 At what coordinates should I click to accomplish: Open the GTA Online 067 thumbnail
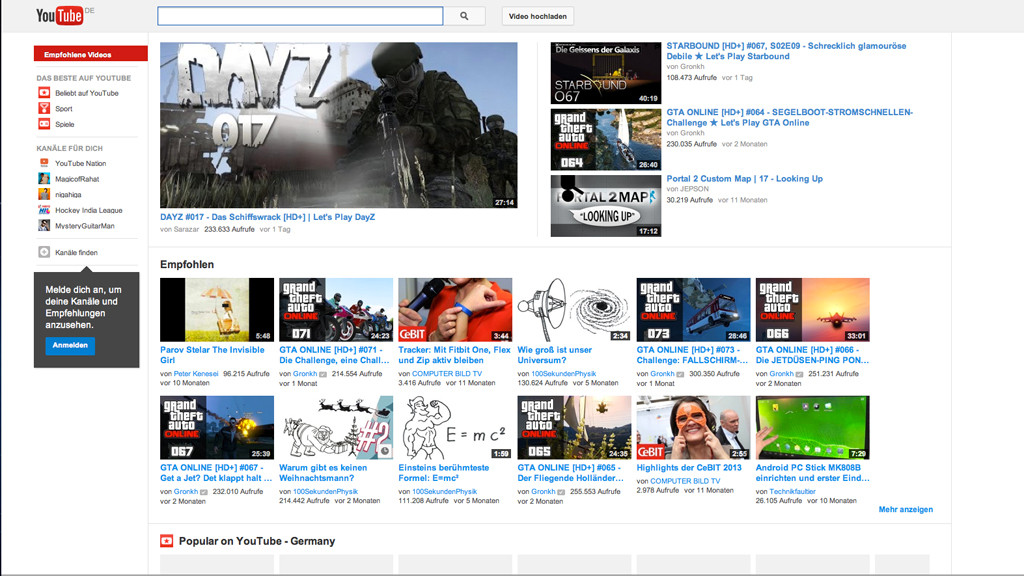tap(217, 428)
